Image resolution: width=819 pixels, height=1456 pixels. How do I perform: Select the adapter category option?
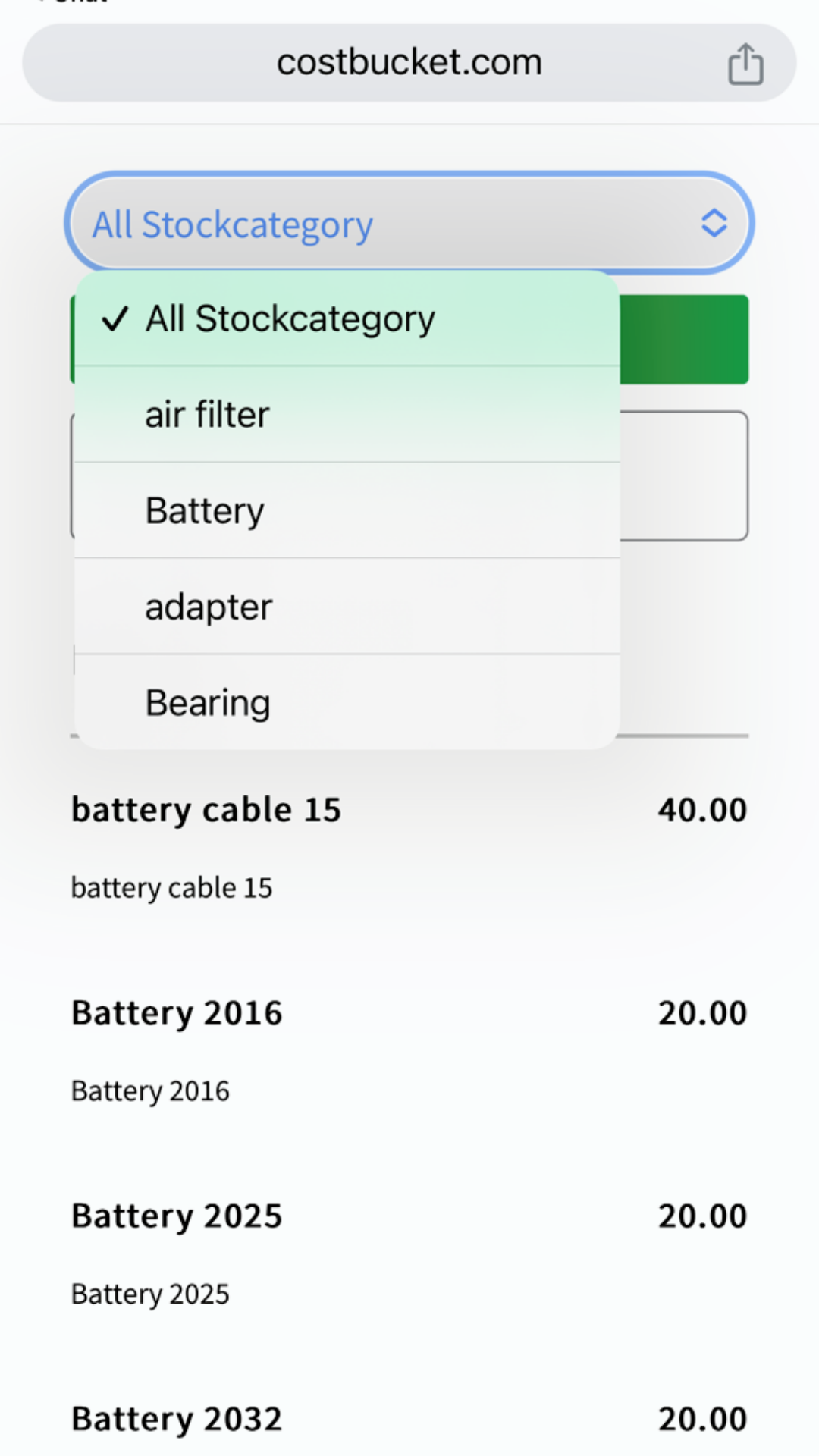pos(209,607)
